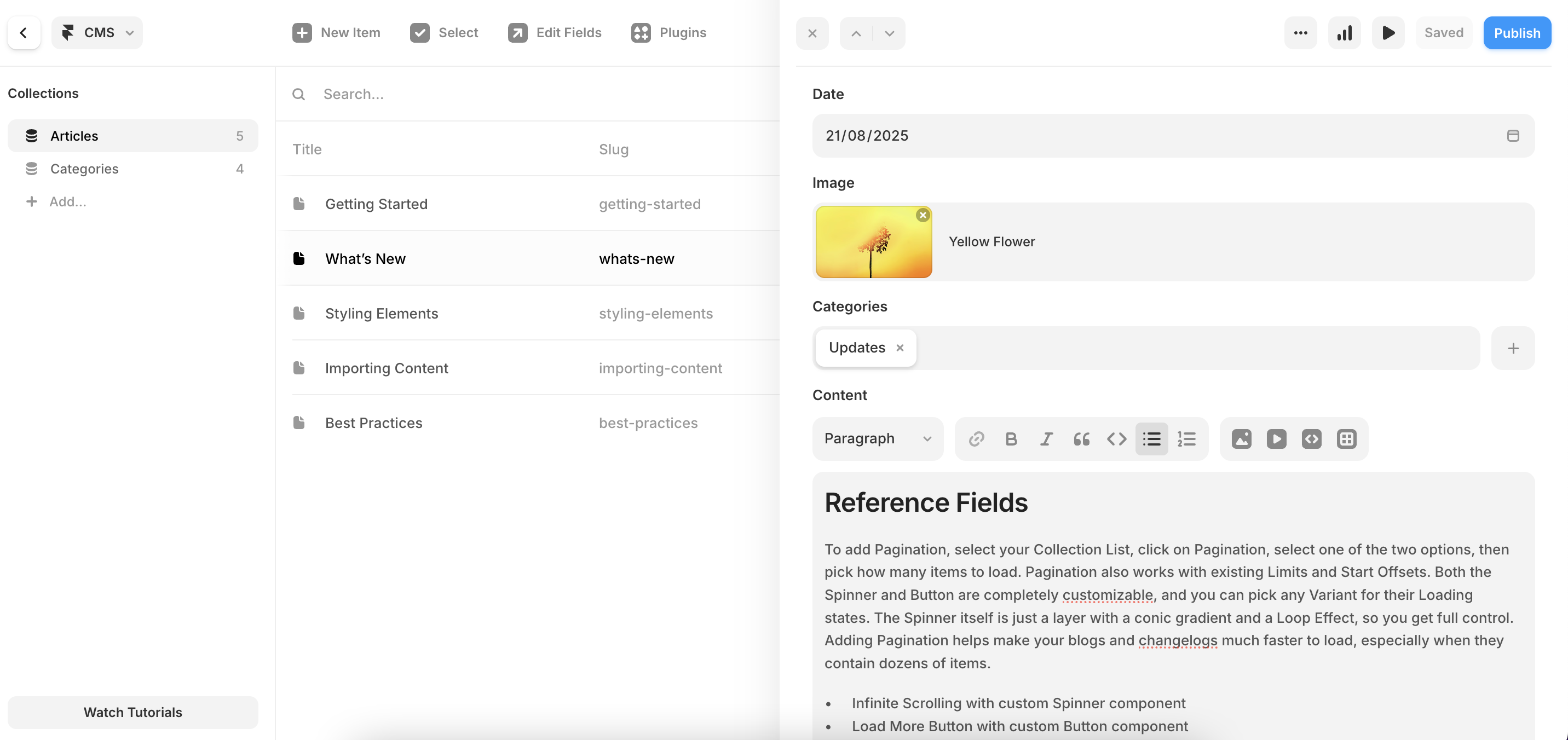
Task: Remove the Yellow Flower image thumbnail
Action: pyautogui.click(x=923, y=216)
